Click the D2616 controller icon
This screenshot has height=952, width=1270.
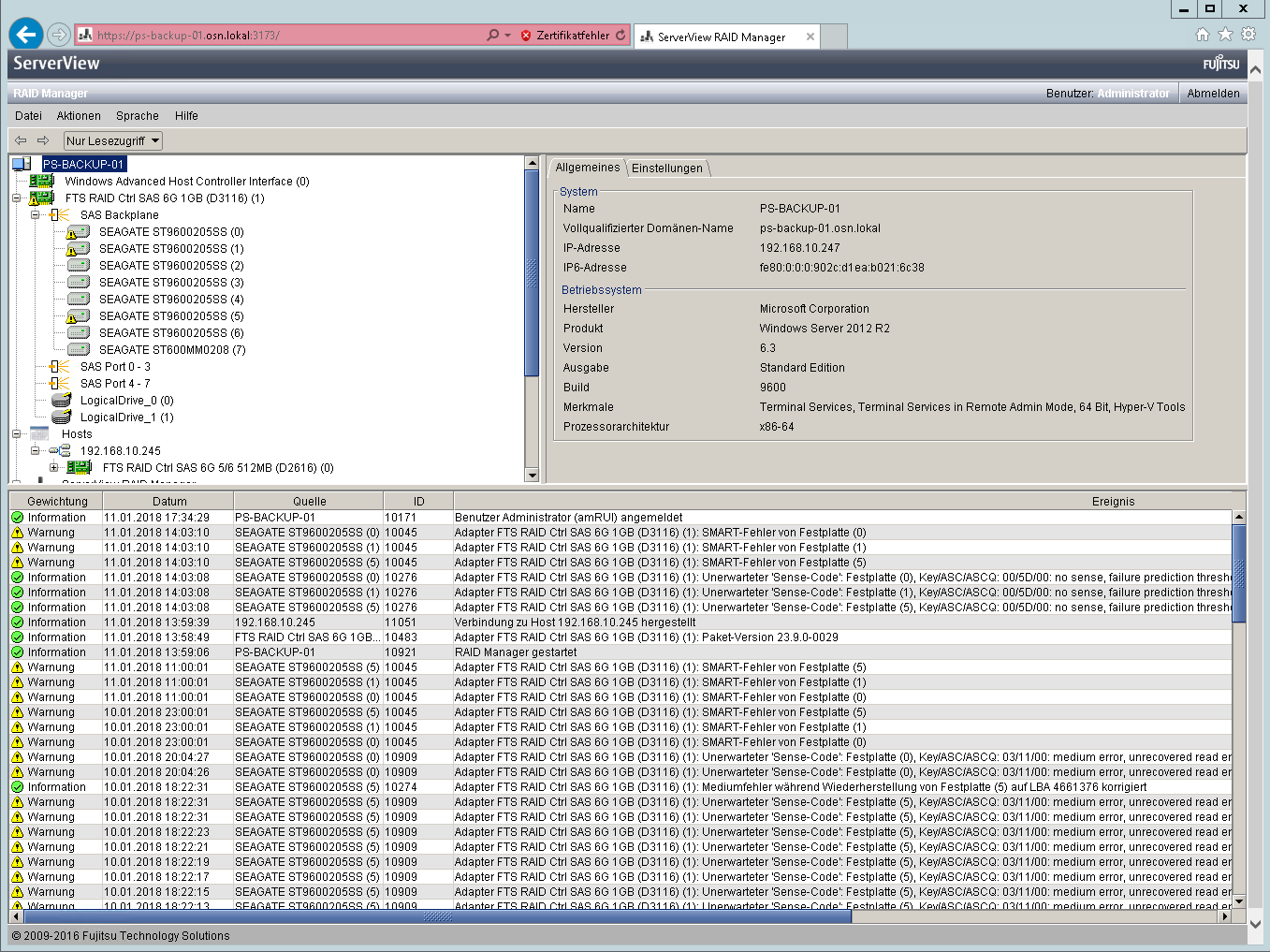click(80, 468)
